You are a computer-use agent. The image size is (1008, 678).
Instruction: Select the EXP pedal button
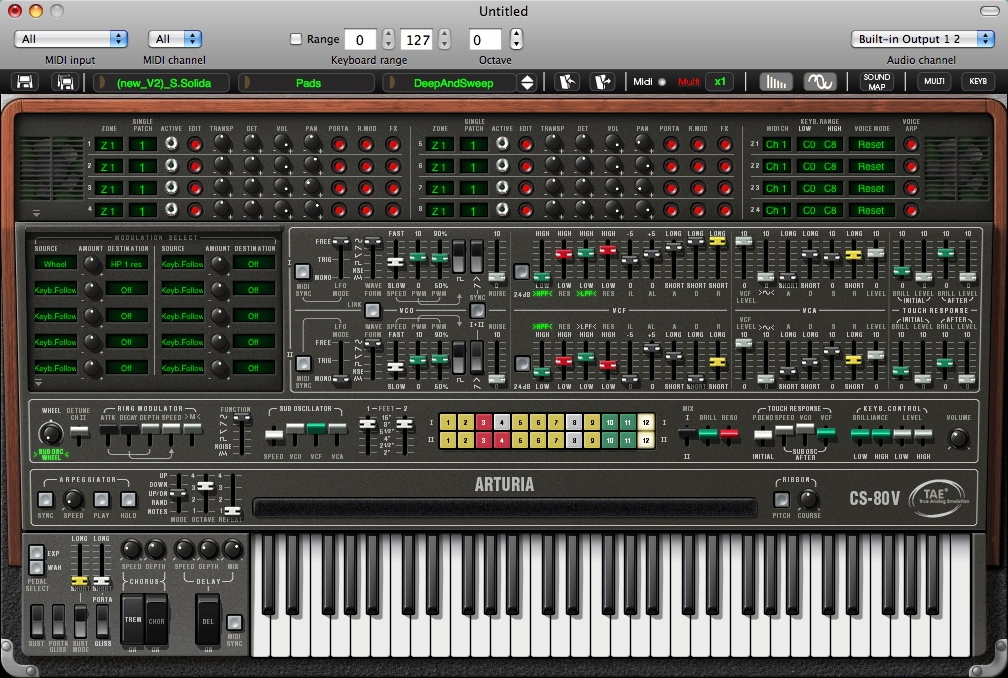pos(37,553)
